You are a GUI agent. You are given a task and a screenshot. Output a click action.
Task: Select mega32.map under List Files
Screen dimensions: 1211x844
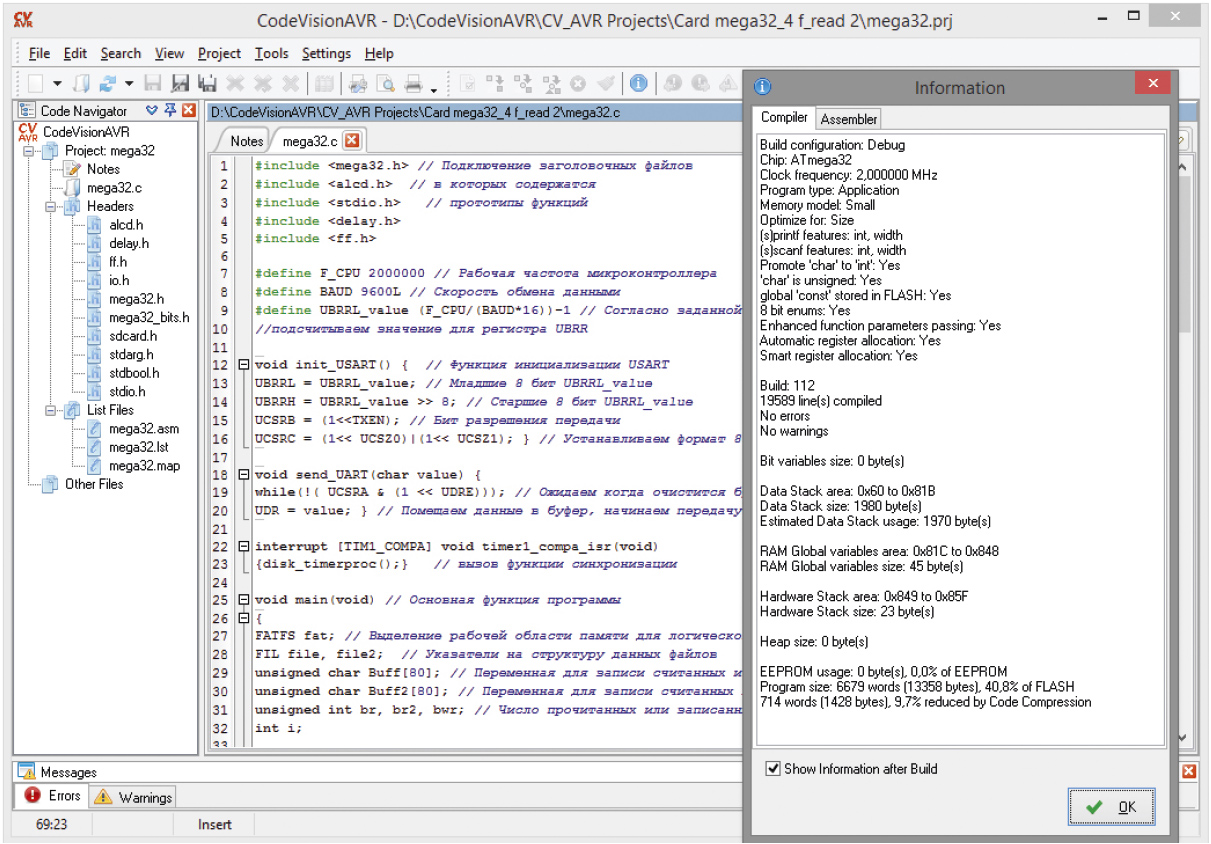144,466
